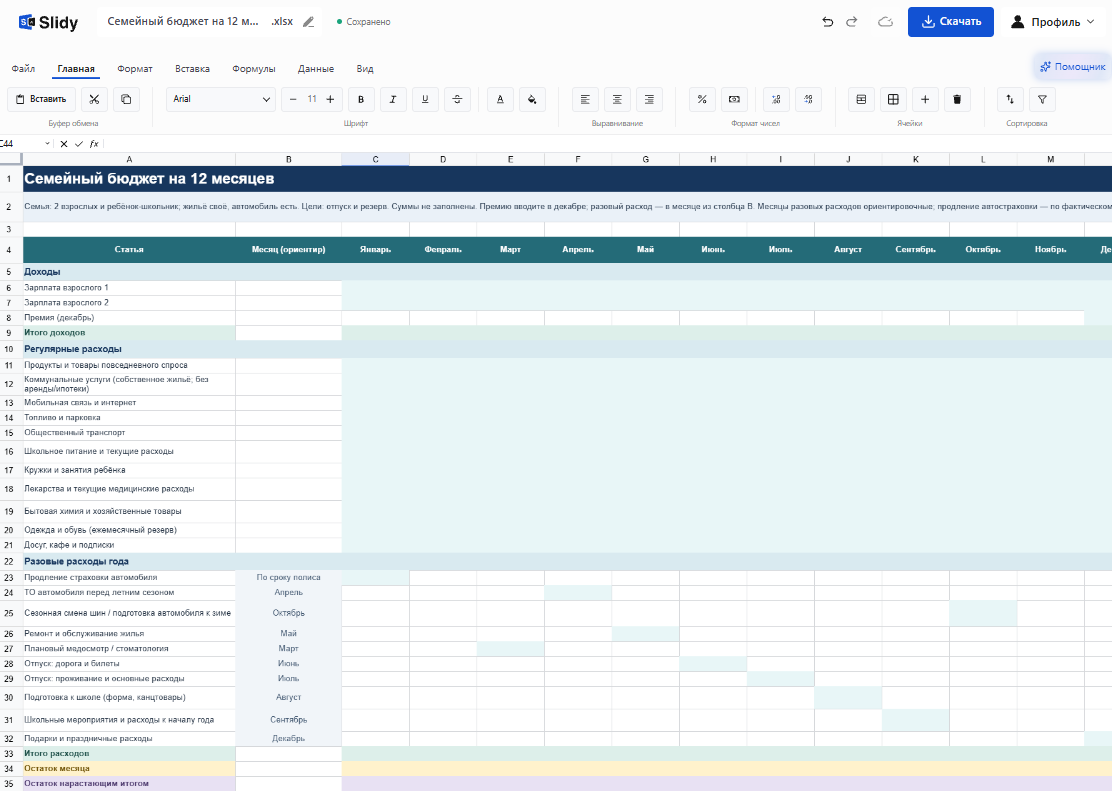The image size is (1112, 791).
Task: Open the Профиль dropdown menu
Action: 1055,22
